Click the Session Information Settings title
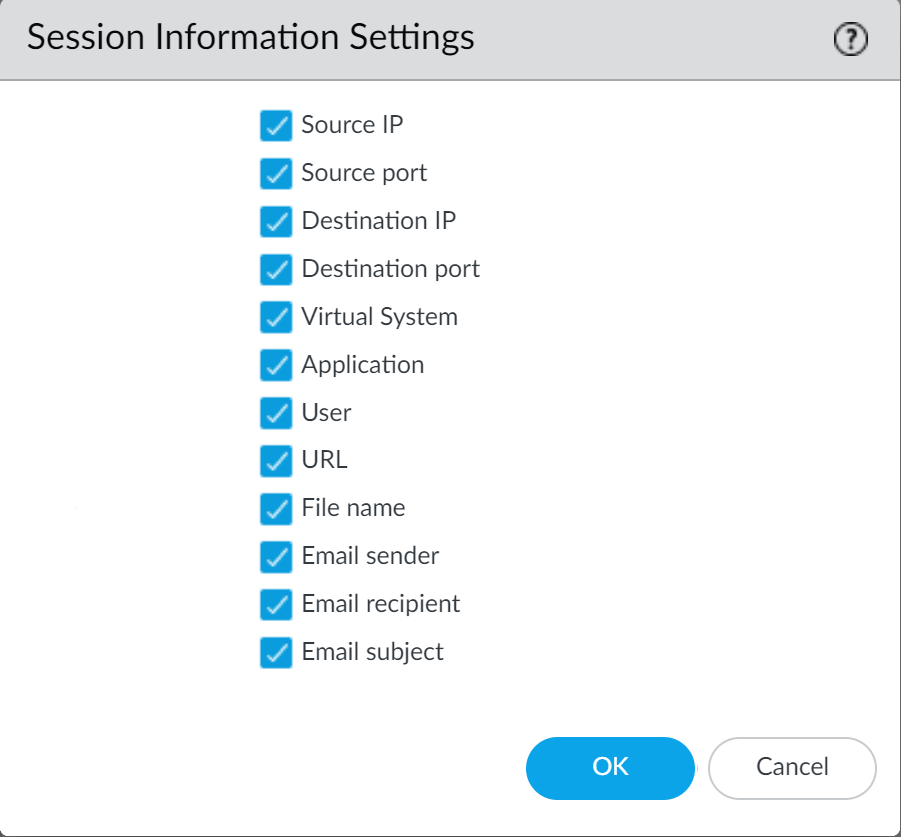 click(250, 38)
